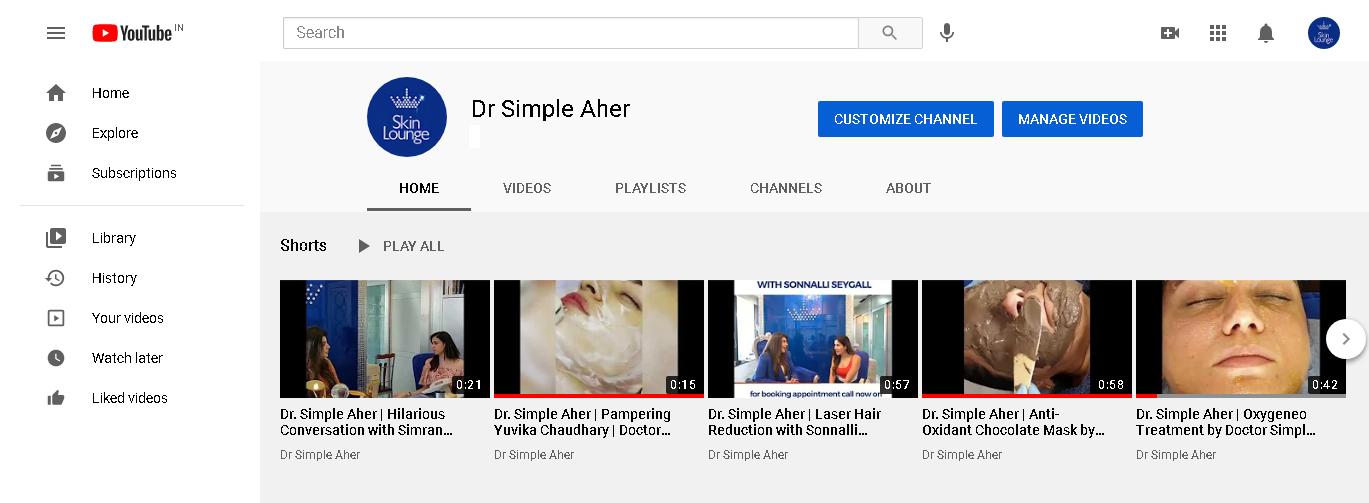Click the 0:58 duration badge
This screenshot has width=1369, height=503.
[x=1110, y=385]
